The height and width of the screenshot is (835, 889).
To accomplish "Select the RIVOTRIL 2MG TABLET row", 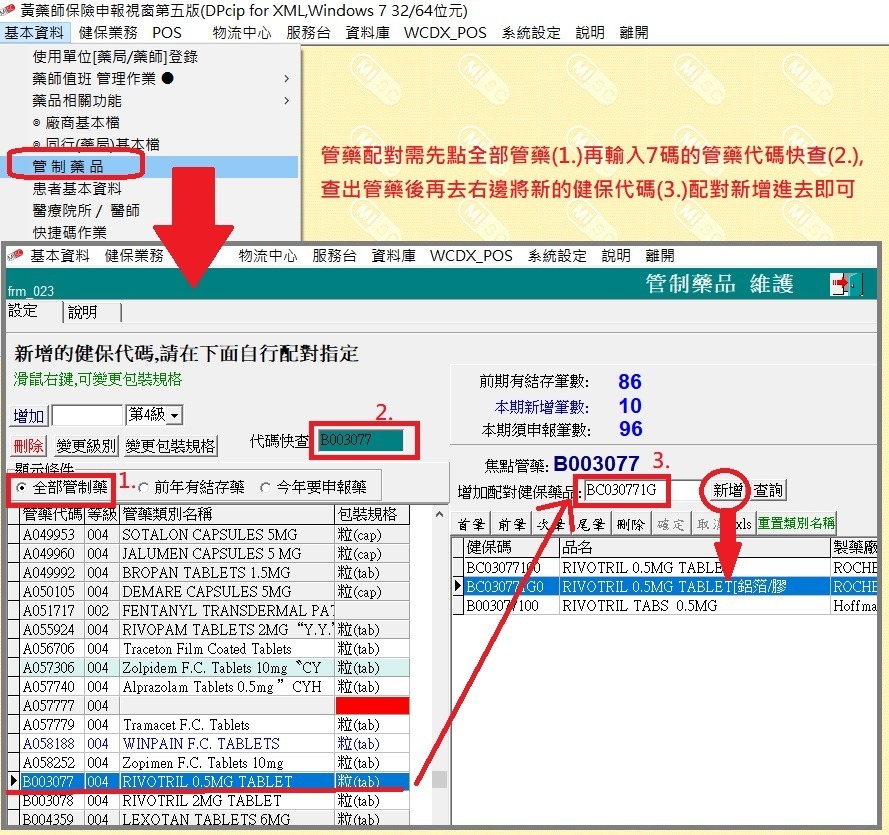I will point(202,800).
